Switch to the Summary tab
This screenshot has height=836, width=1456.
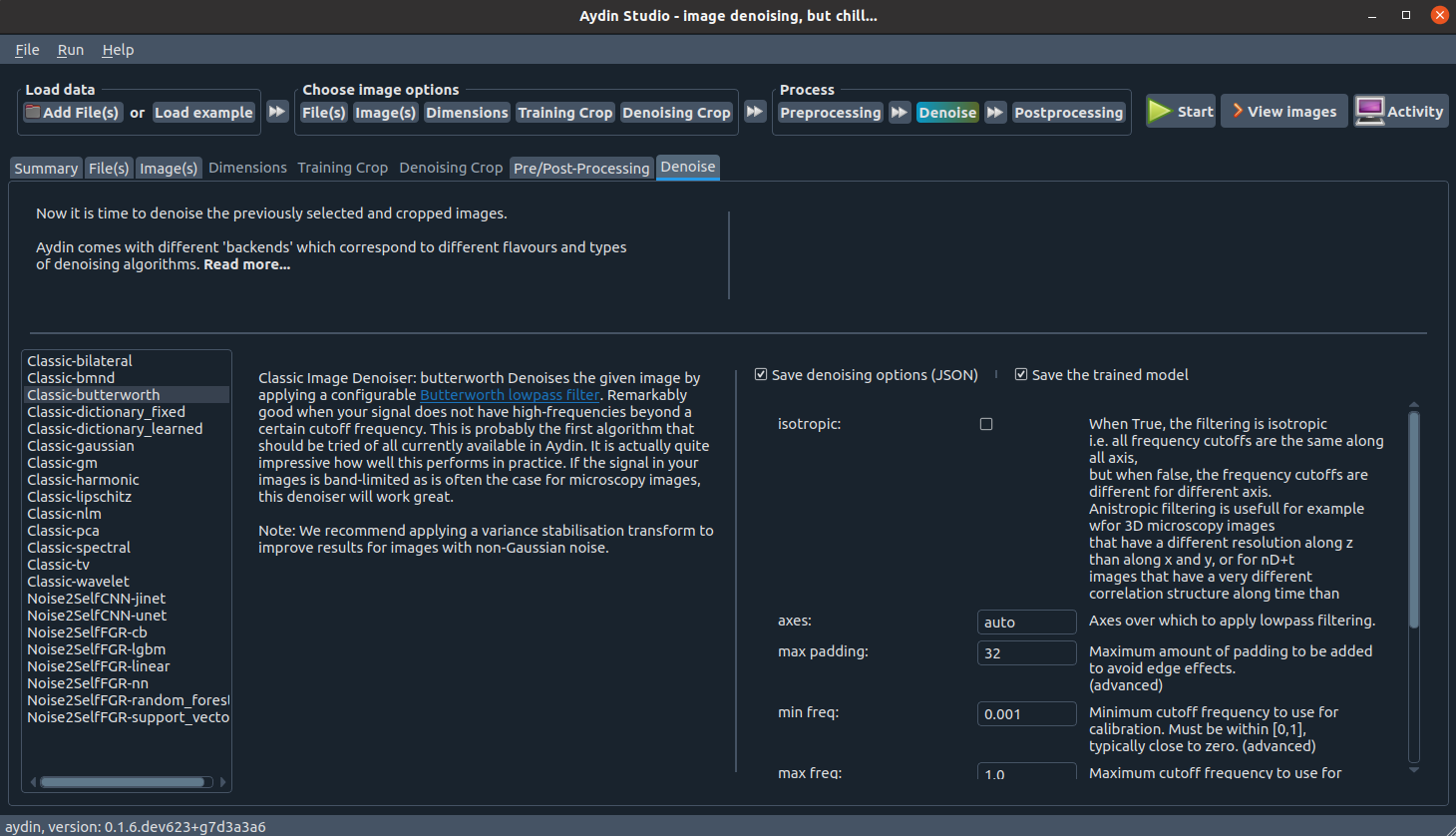(46, 168)
